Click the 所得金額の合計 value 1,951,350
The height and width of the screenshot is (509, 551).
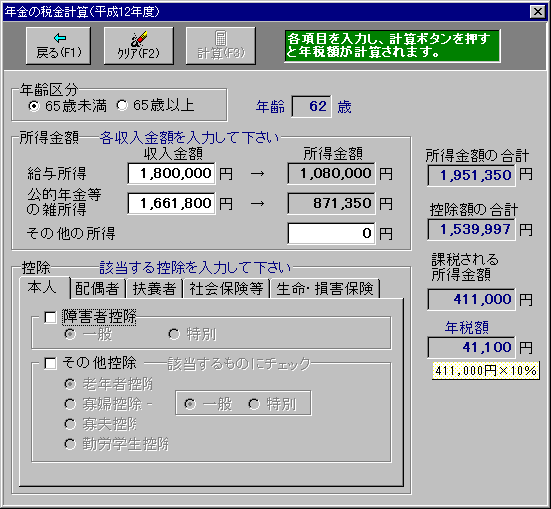coord(471,175)
